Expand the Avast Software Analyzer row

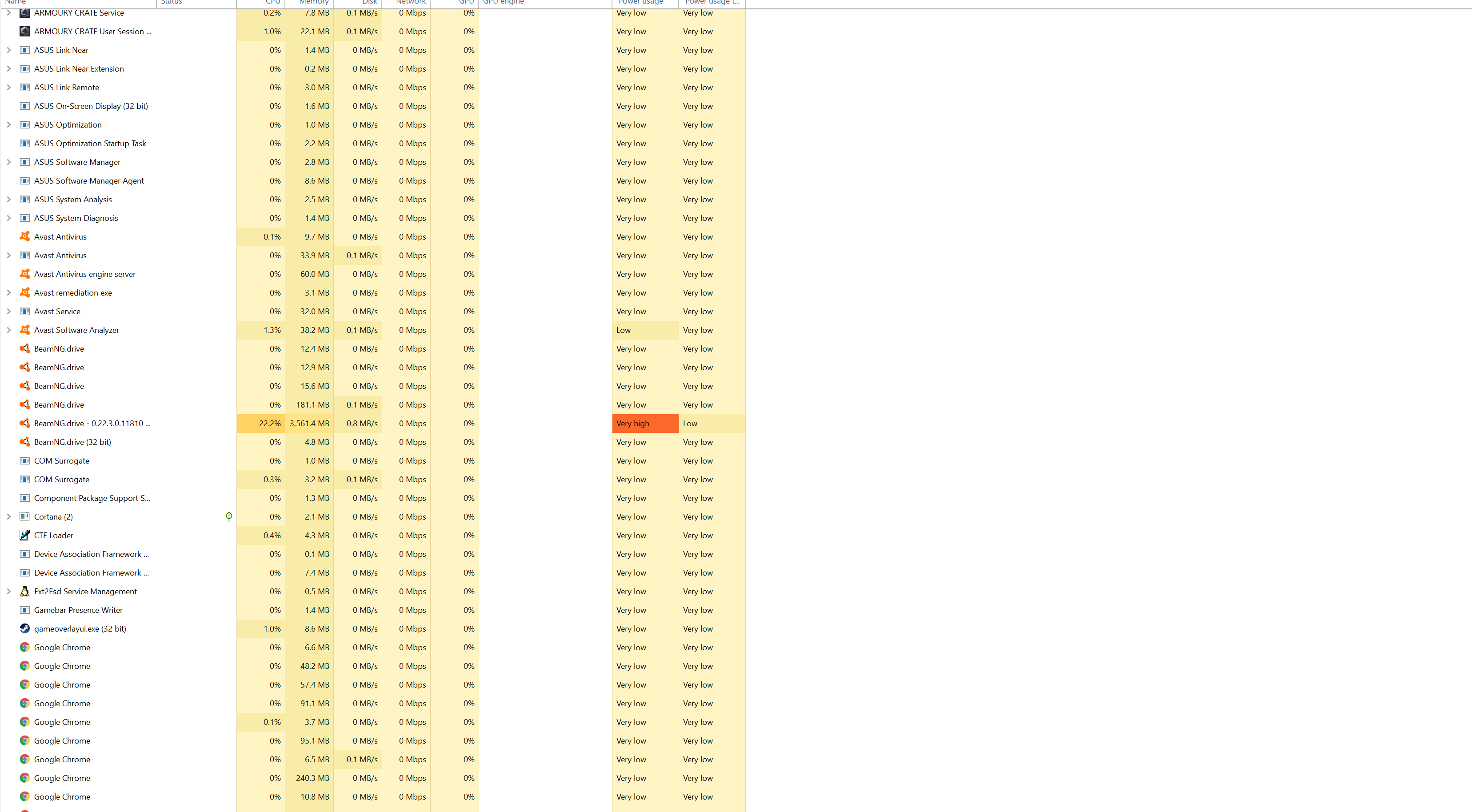(8, 330)
